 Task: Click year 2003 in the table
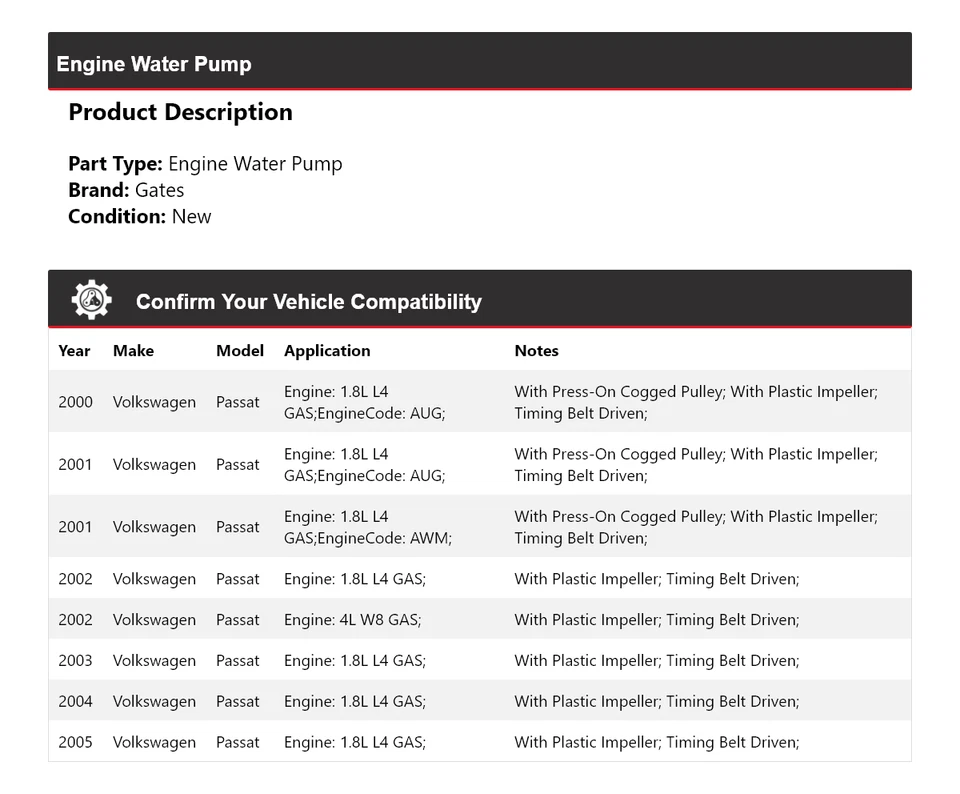tap(75, 661)
